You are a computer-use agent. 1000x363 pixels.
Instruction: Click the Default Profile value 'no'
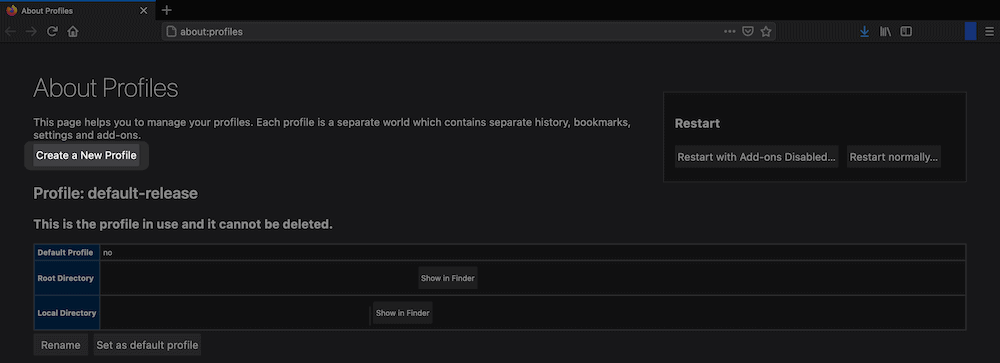pyautogui.click(x=108, y=253)
